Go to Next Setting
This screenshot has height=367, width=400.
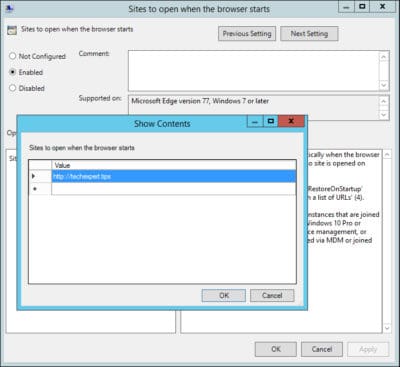[309, 34]
